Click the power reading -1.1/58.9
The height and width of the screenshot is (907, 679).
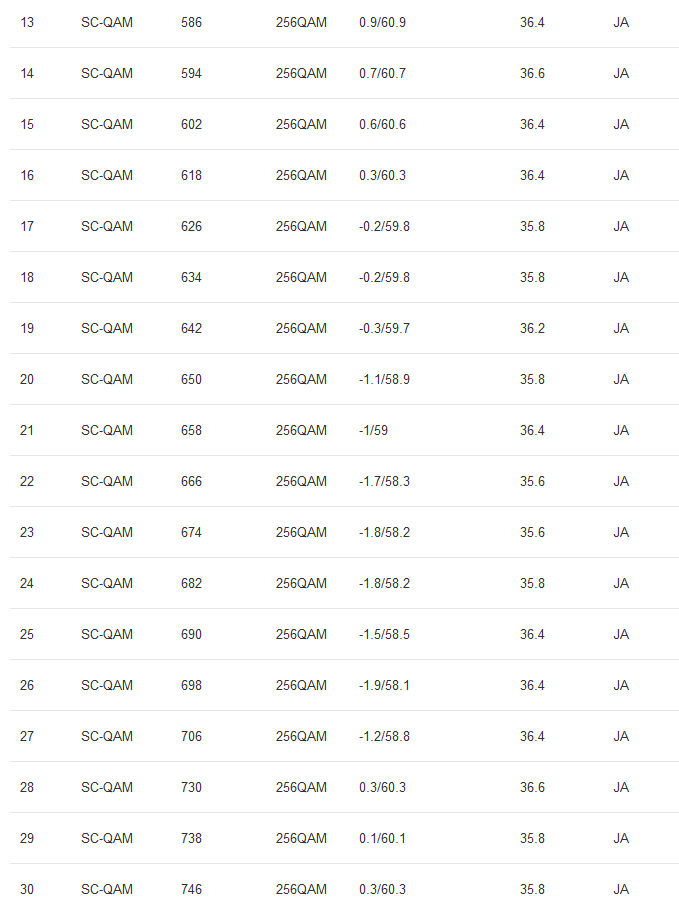tap(384, 379)
